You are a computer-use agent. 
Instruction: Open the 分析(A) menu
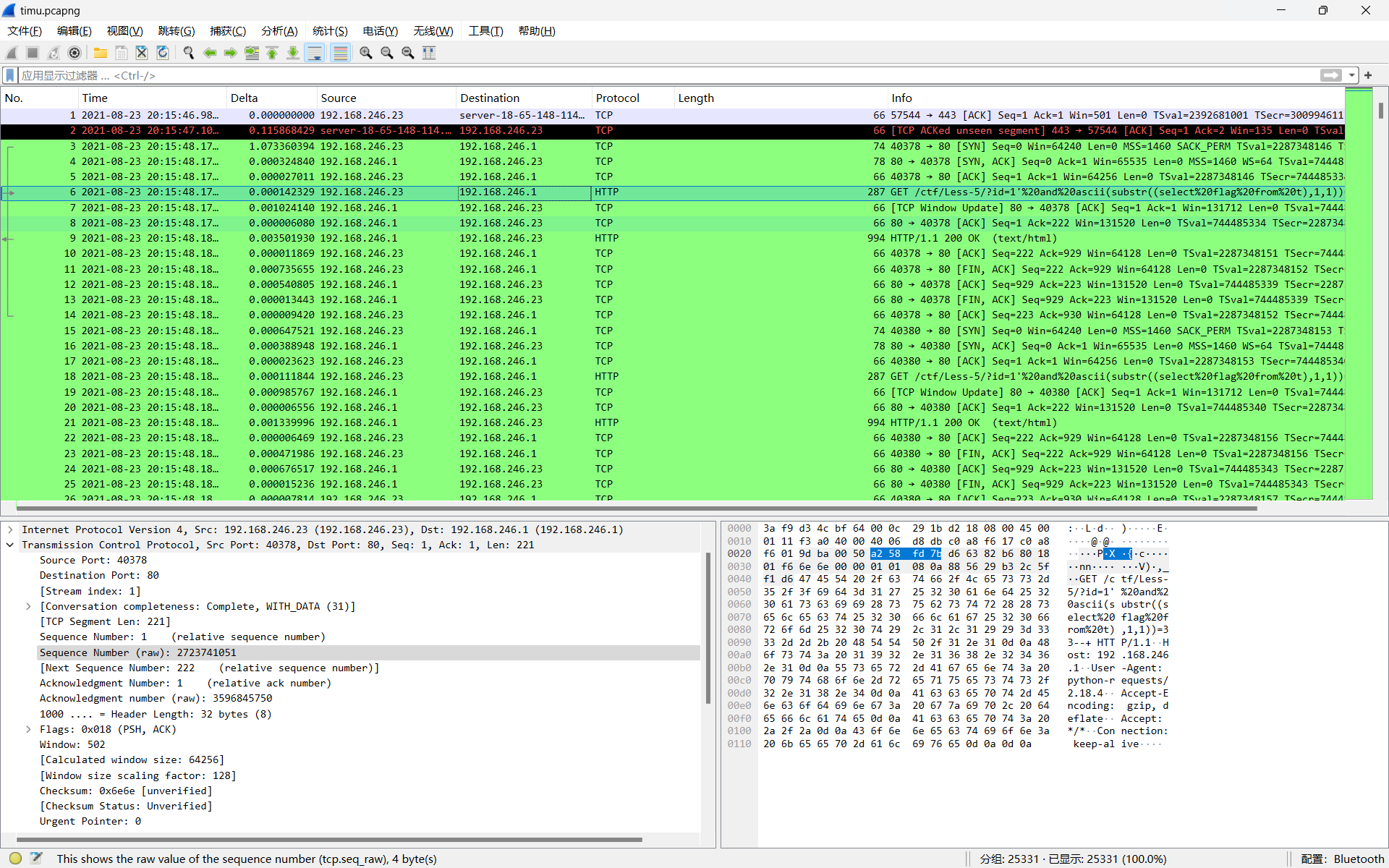pyautogui.click(x=279, y=31)
